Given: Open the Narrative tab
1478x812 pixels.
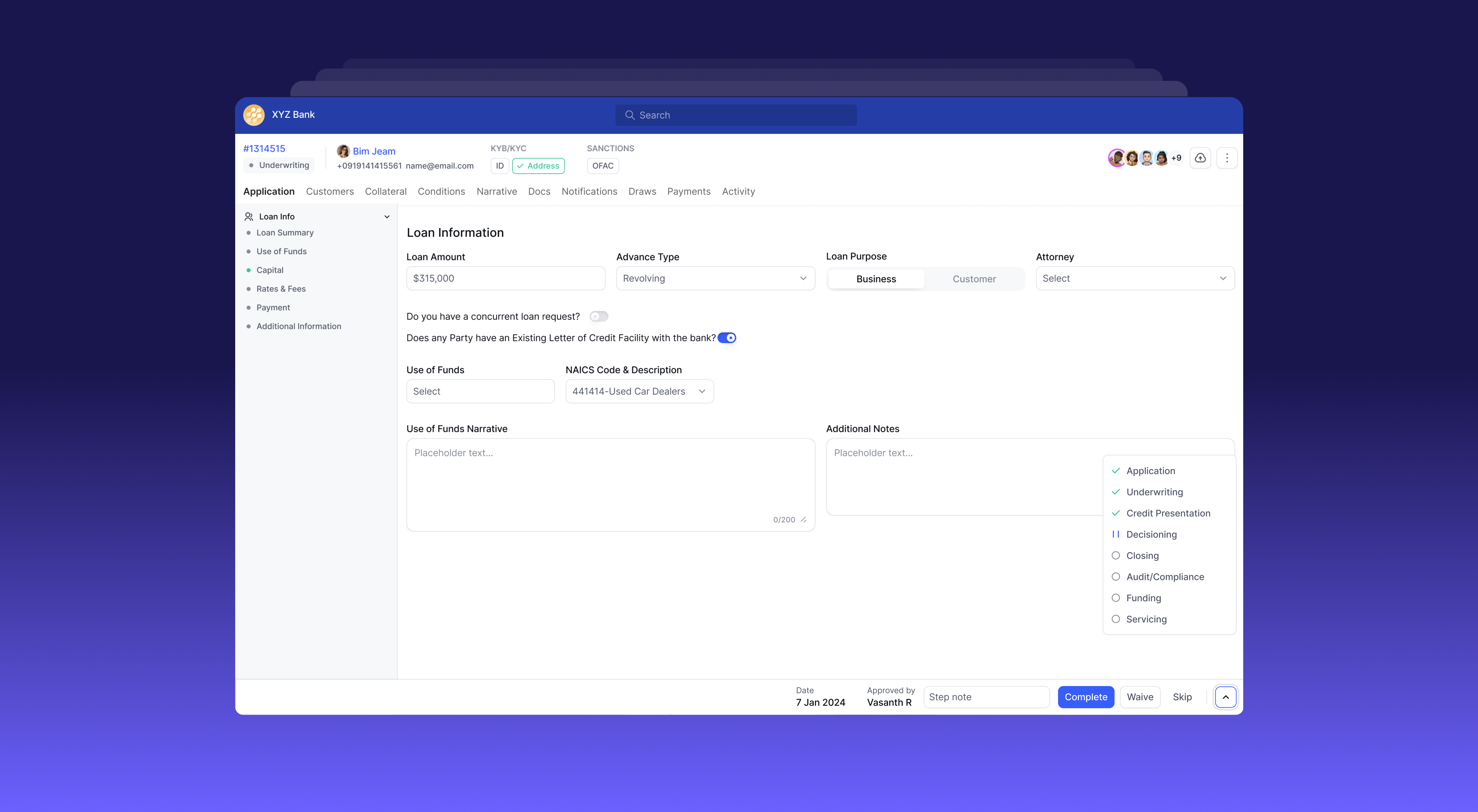Looking at the screenshot, I should (497, 192).
